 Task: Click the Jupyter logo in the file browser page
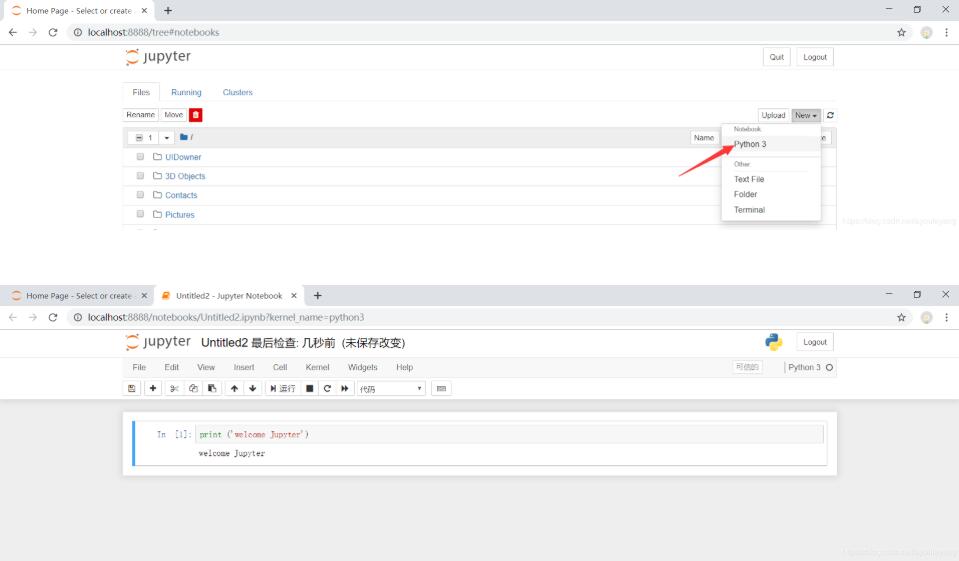coord(158,56)
